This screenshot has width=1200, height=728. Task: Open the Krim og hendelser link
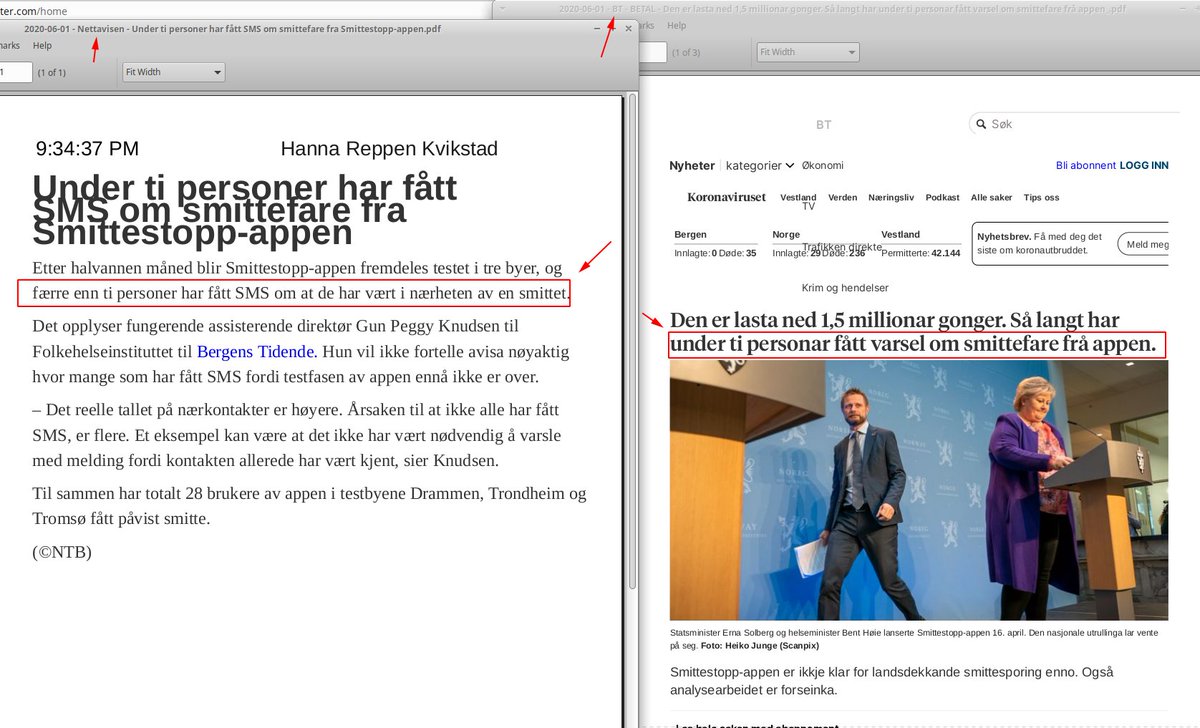(x=845, y=288)
